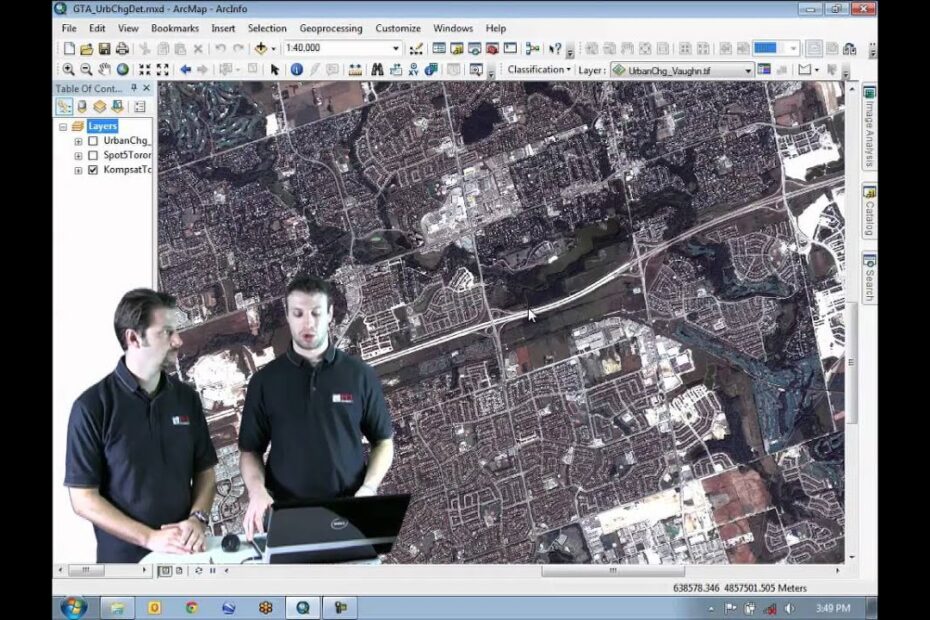This screenshot has width=930, height=620.
Task: Pin the Table Of Contents panel
Action: [x=134, y=88]
